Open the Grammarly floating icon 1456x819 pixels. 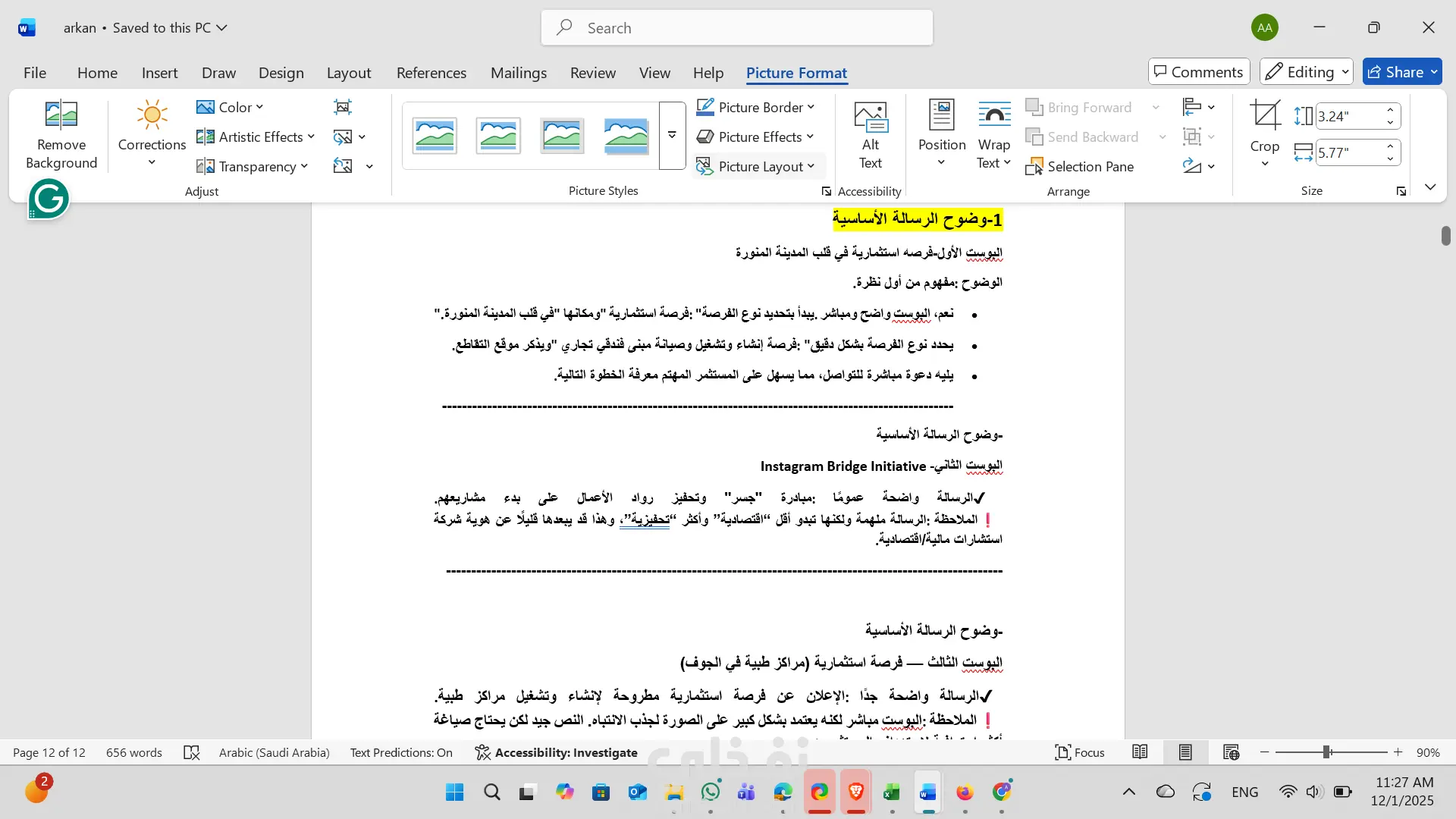click(49, 199)
